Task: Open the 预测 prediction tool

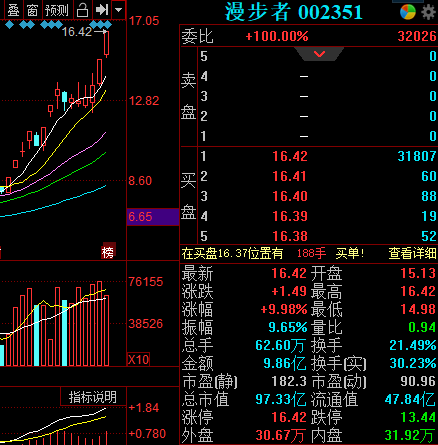Action: [x=57, y=10]
